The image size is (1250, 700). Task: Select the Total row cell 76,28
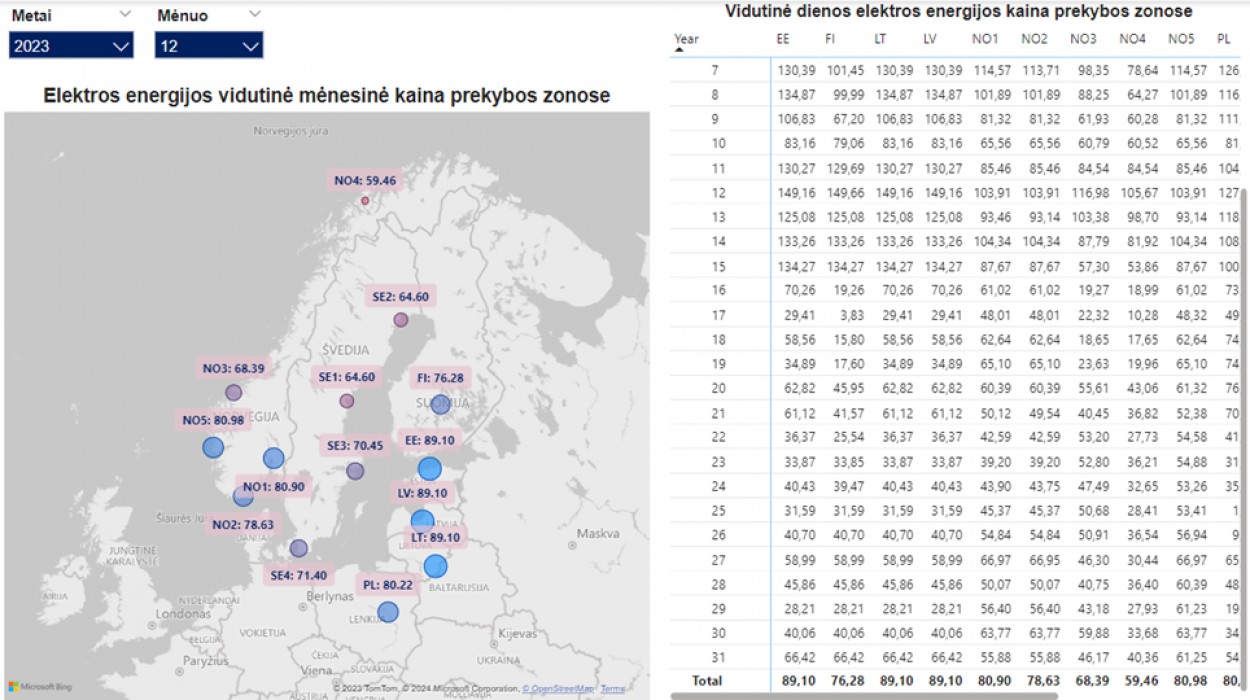(x=848, y=682)
